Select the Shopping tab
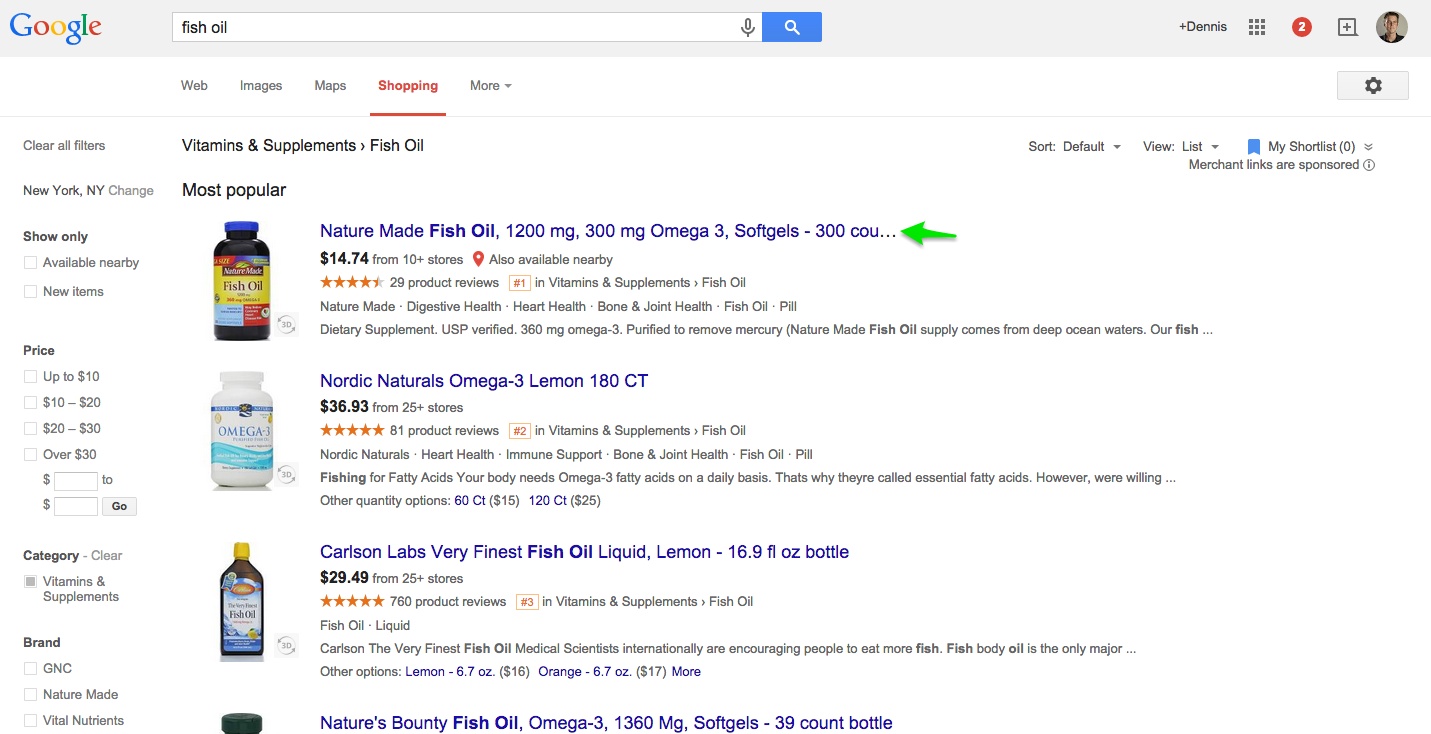 (x=408, y=86)
